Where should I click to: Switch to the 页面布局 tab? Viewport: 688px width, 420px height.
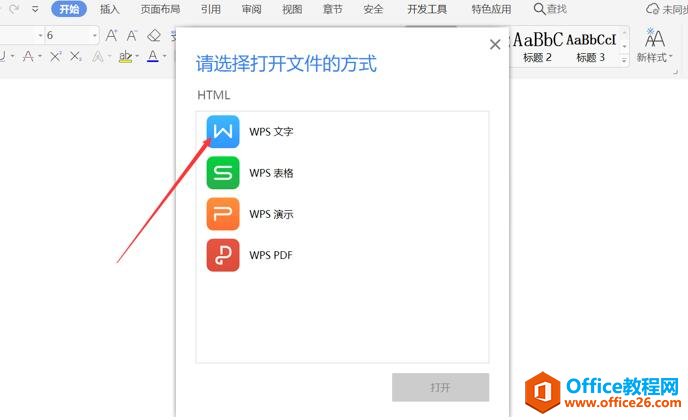point(160,9)
